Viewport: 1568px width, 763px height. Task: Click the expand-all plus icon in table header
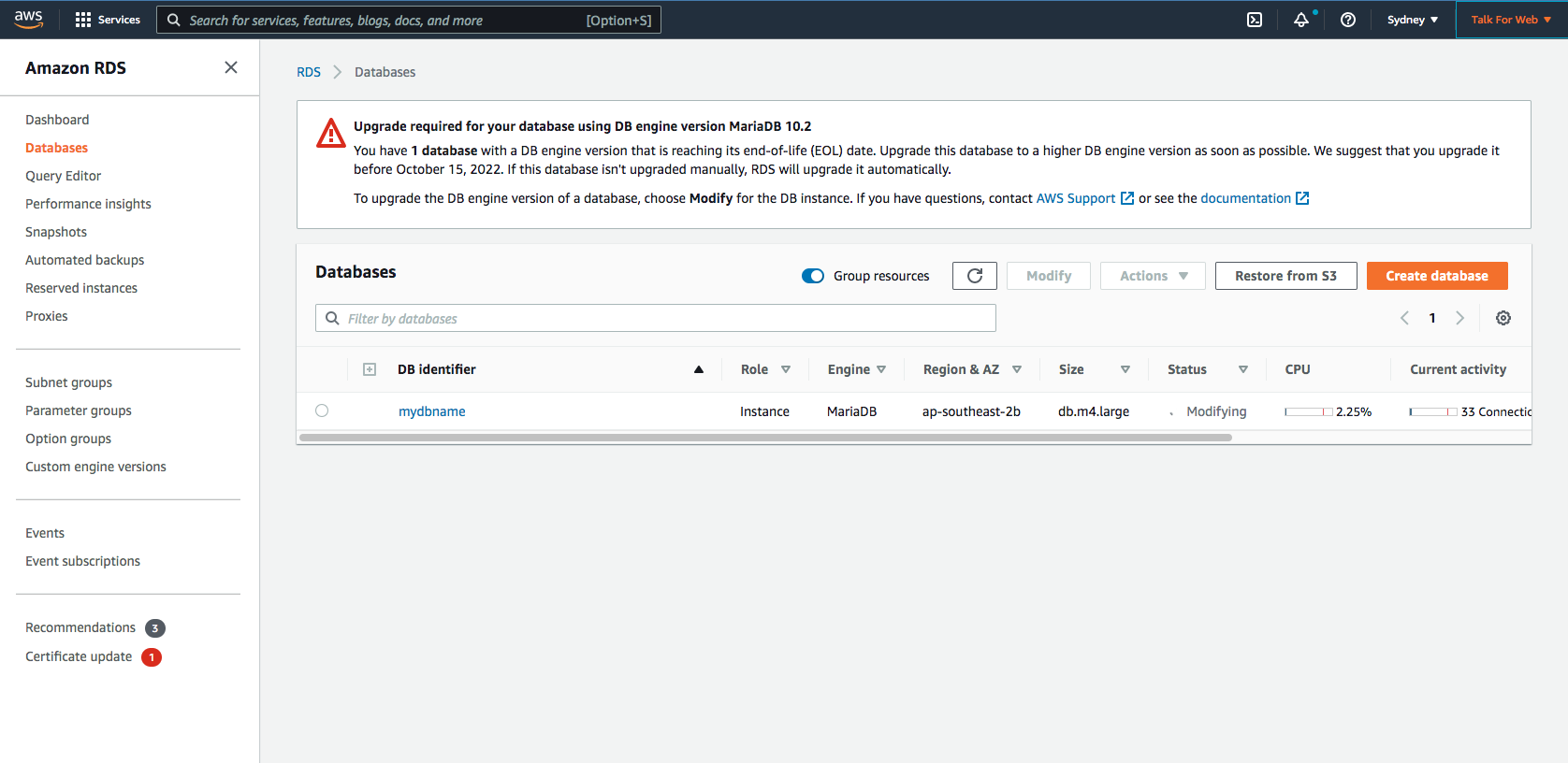370,369
